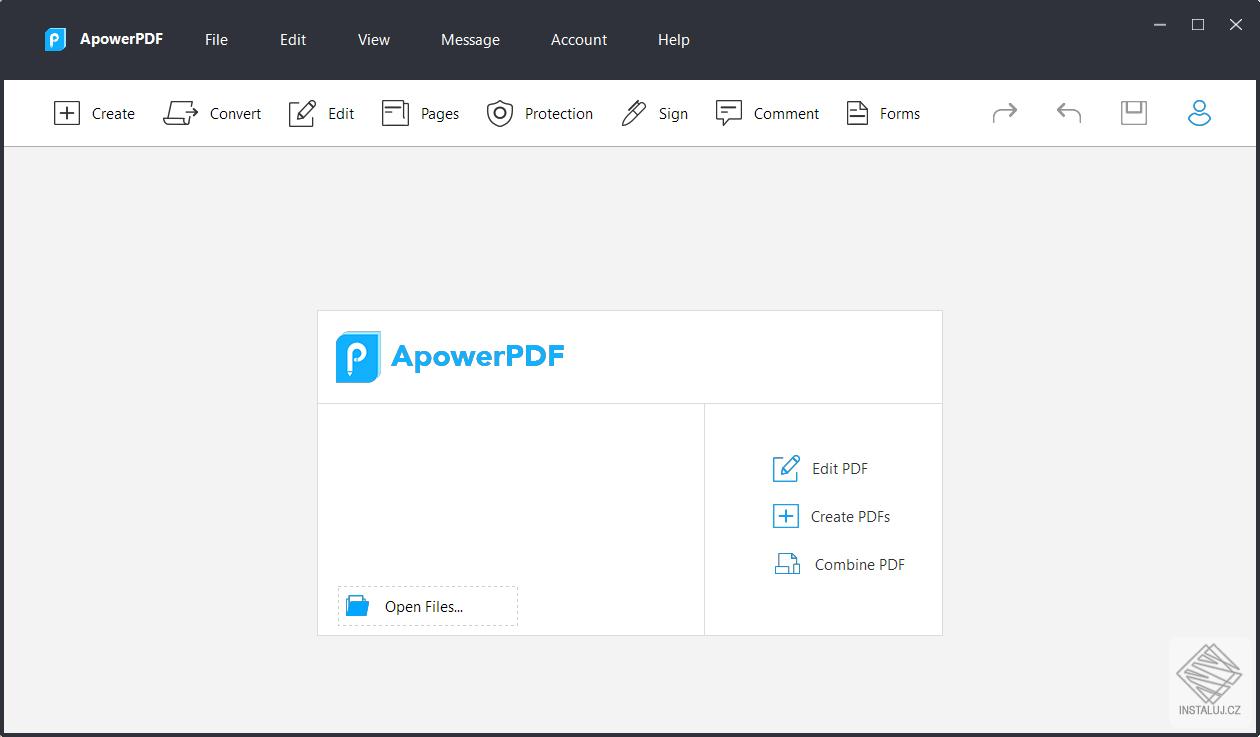Viewport: 1260px width, 737px height.
Task: Click the save floppy disk icon
Action: tap(1133, 112)
